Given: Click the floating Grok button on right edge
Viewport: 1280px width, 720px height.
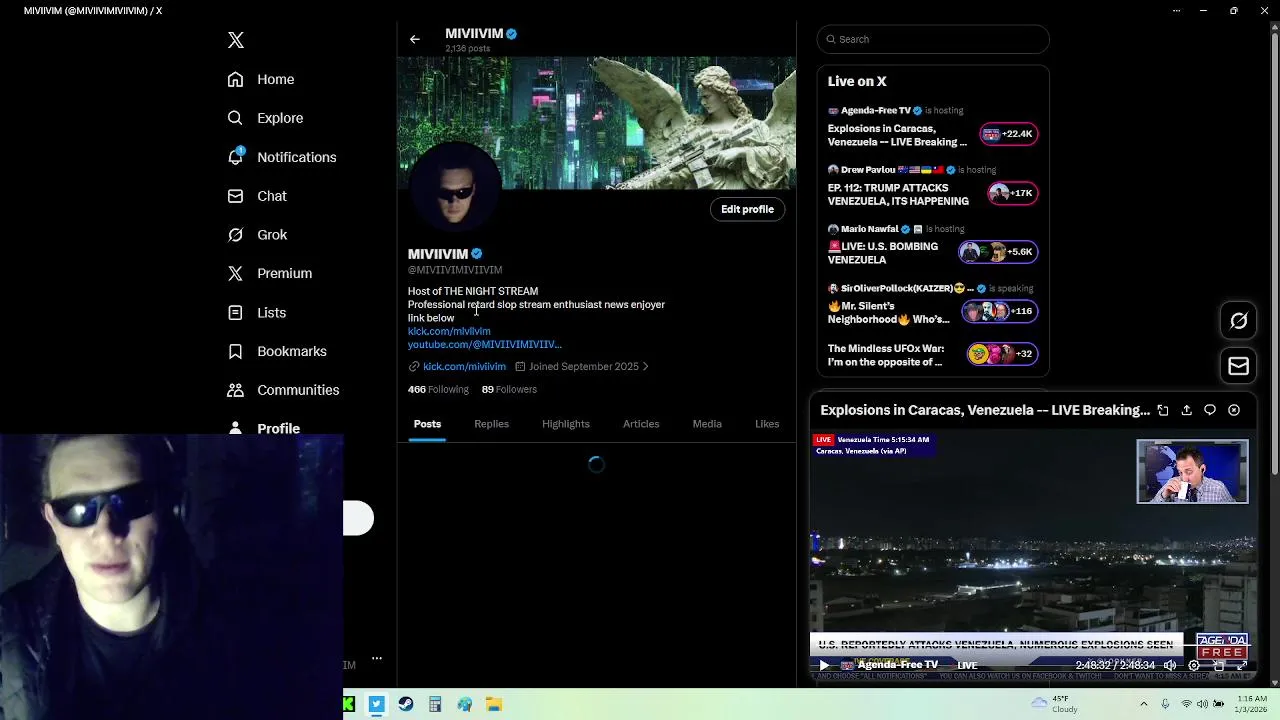Looking at the screenshot, I should 1238,321.
